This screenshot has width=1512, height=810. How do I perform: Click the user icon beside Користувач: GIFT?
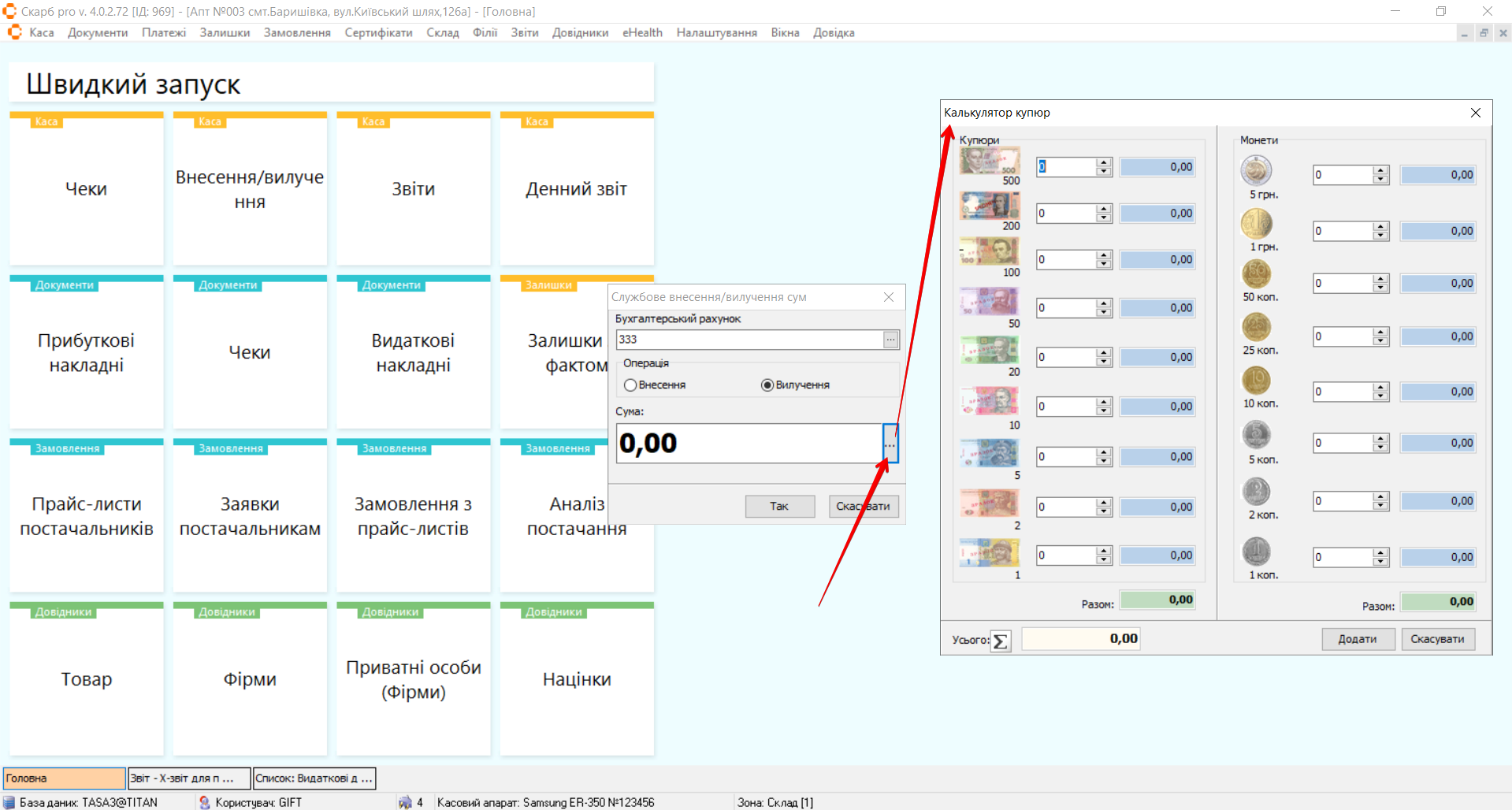point(205,802)
